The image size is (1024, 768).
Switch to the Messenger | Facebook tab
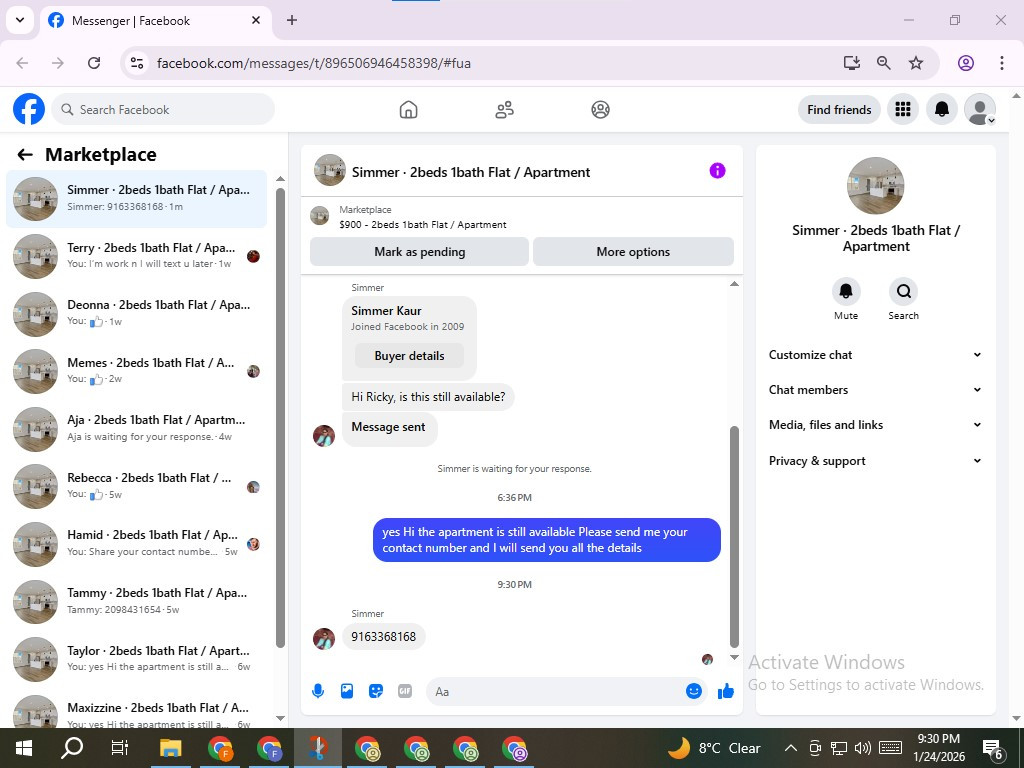coord(155,20)
